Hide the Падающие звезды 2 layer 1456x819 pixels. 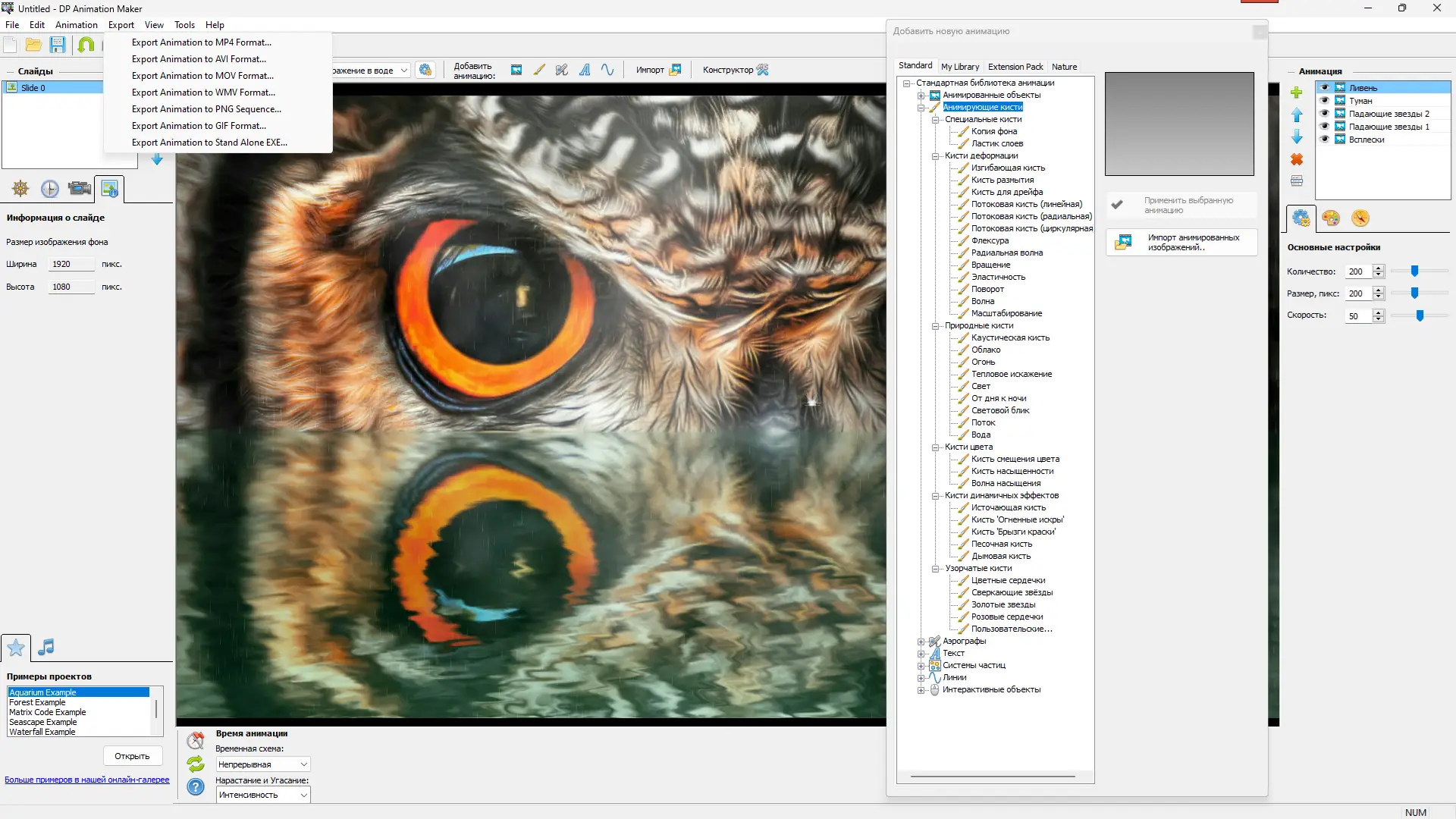point(1326,113)
